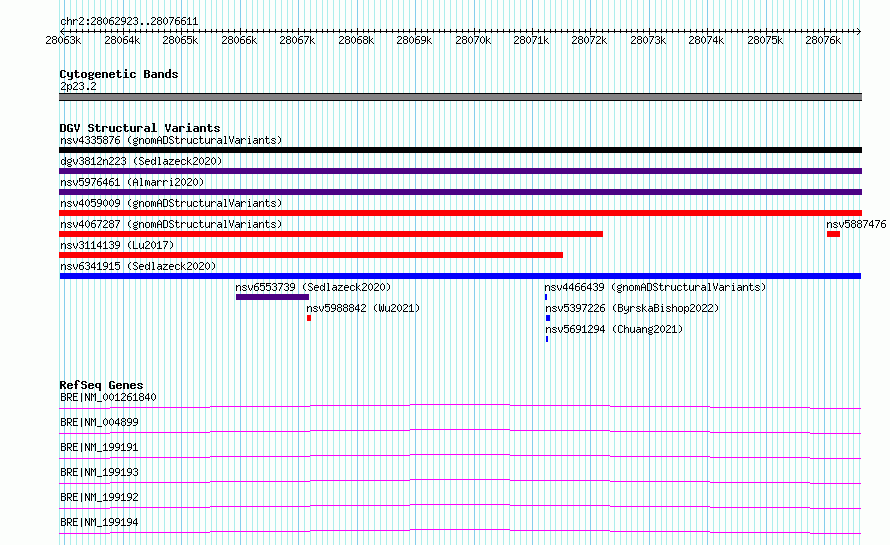This screenshot has width=890, height=545.
Task: Click the nsv4466439 gnomAD label
Action: tap(655, 287)
